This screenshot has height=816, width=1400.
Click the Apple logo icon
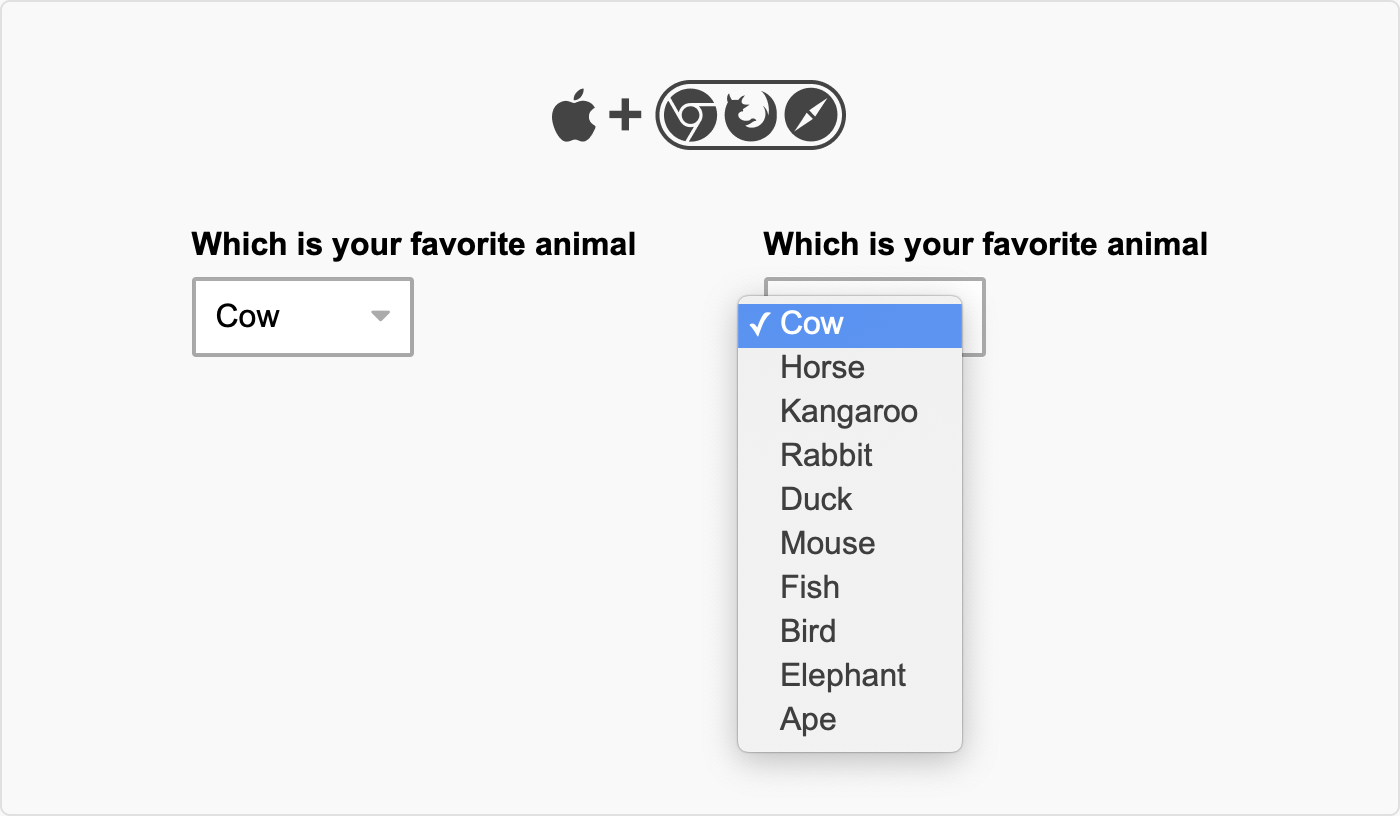pyautogui.click(x=574, y=115)
